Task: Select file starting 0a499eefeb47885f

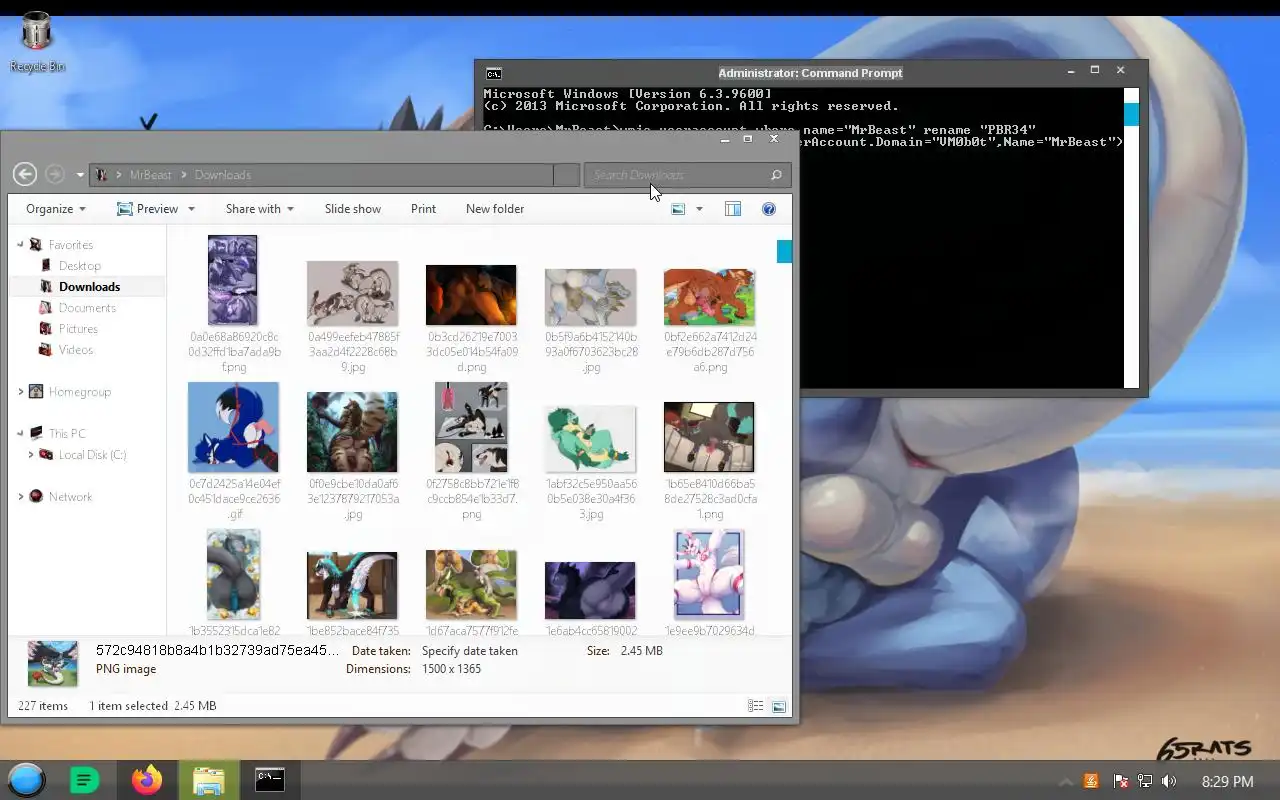Action: coord(353,316)
